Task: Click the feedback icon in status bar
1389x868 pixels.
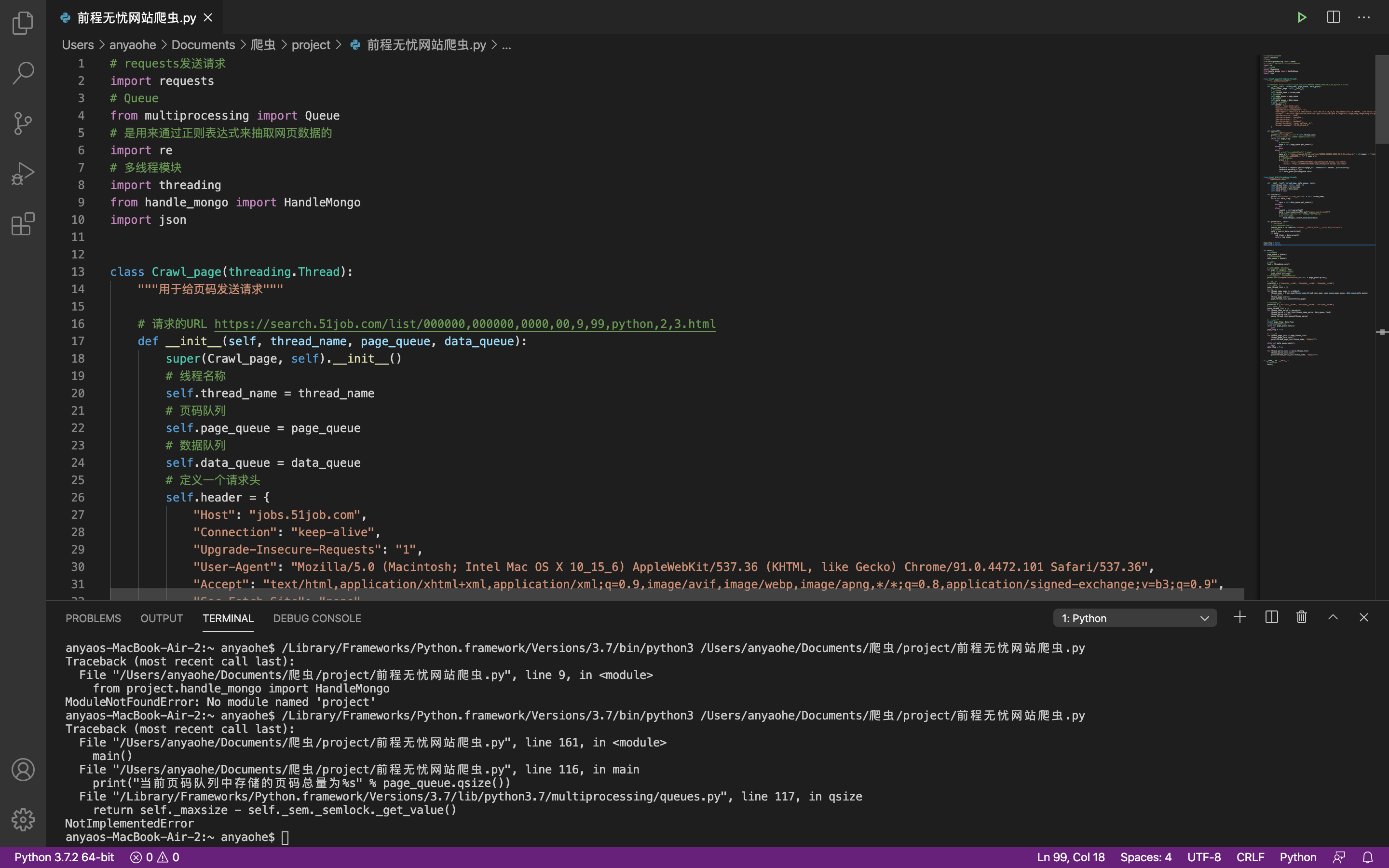Action: click(1339, 857)
